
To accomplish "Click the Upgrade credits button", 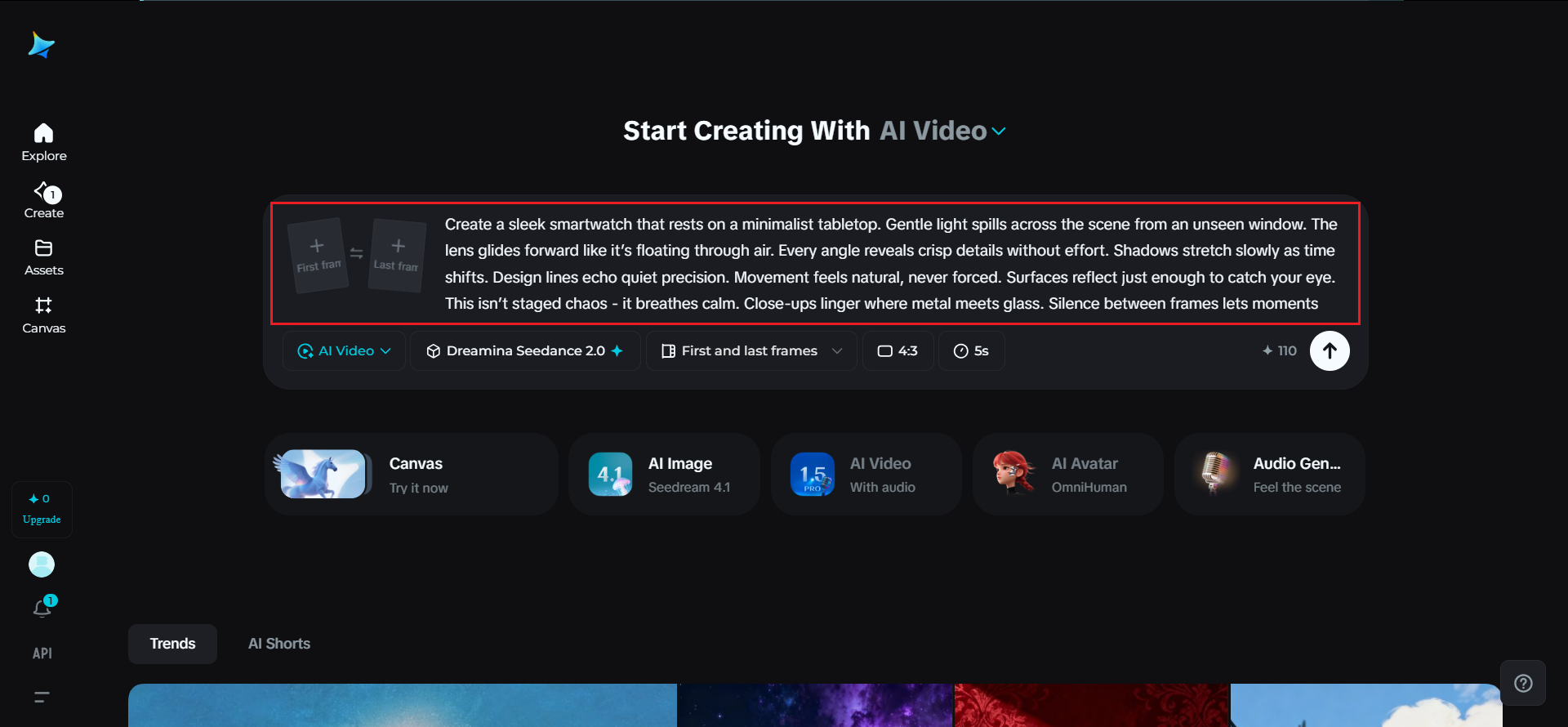I will 42,510.
